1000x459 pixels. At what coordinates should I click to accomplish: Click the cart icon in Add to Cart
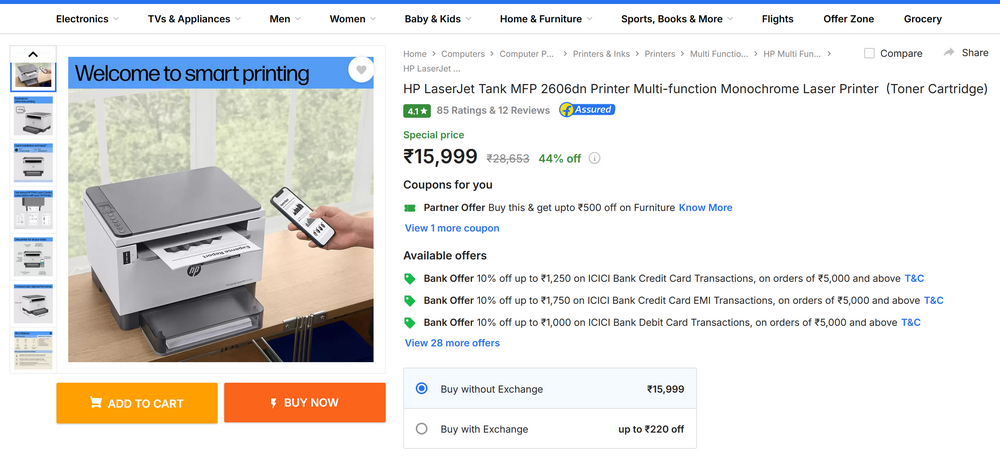point(96,403)
